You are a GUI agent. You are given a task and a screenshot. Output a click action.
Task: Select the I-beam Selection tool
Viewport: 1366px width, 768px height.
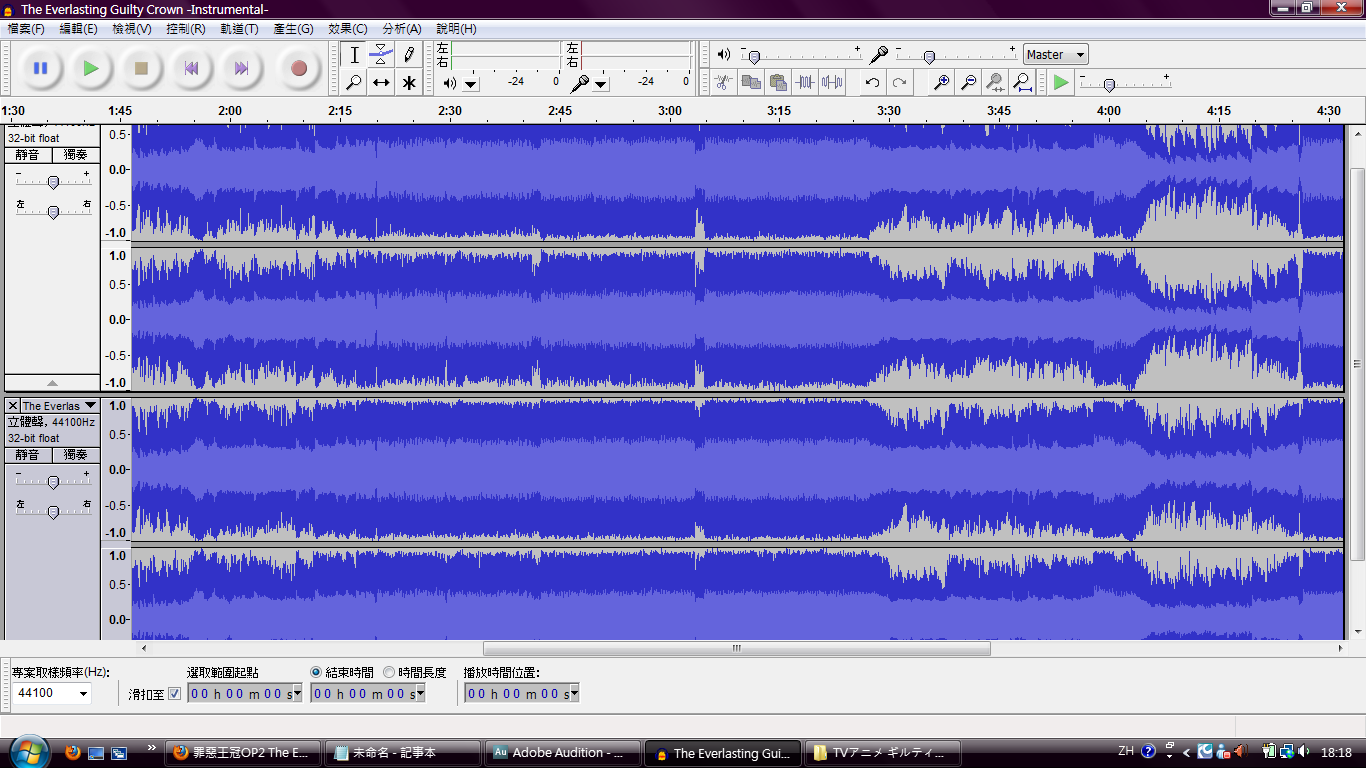click(x=354, y=55)
